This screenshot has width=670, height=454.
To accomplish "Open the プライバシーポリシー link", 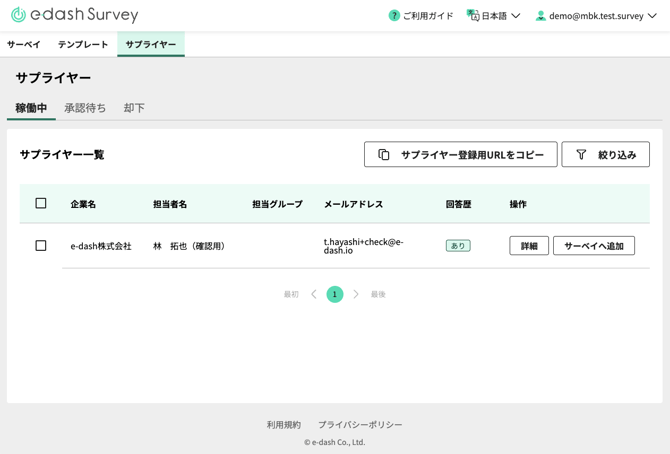I will click(x=360, y=425).
